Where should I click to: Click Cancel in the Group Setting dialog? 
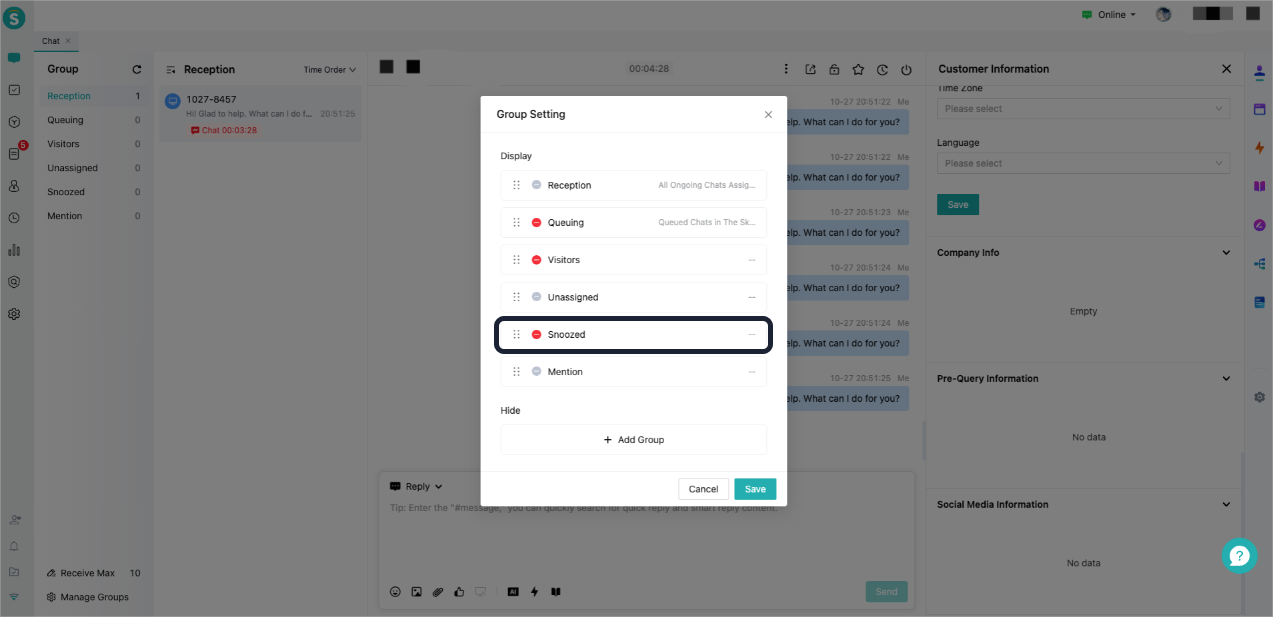(x=703, y=489)
